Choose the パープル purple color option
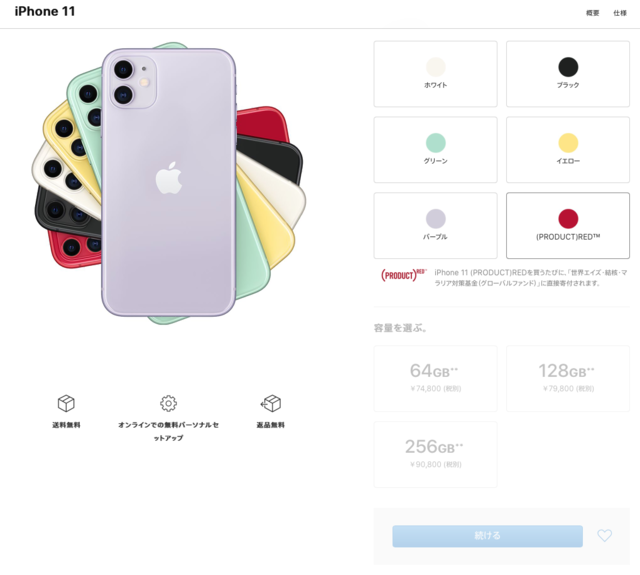This screenshot has height=575, width=640. [436, 226]
